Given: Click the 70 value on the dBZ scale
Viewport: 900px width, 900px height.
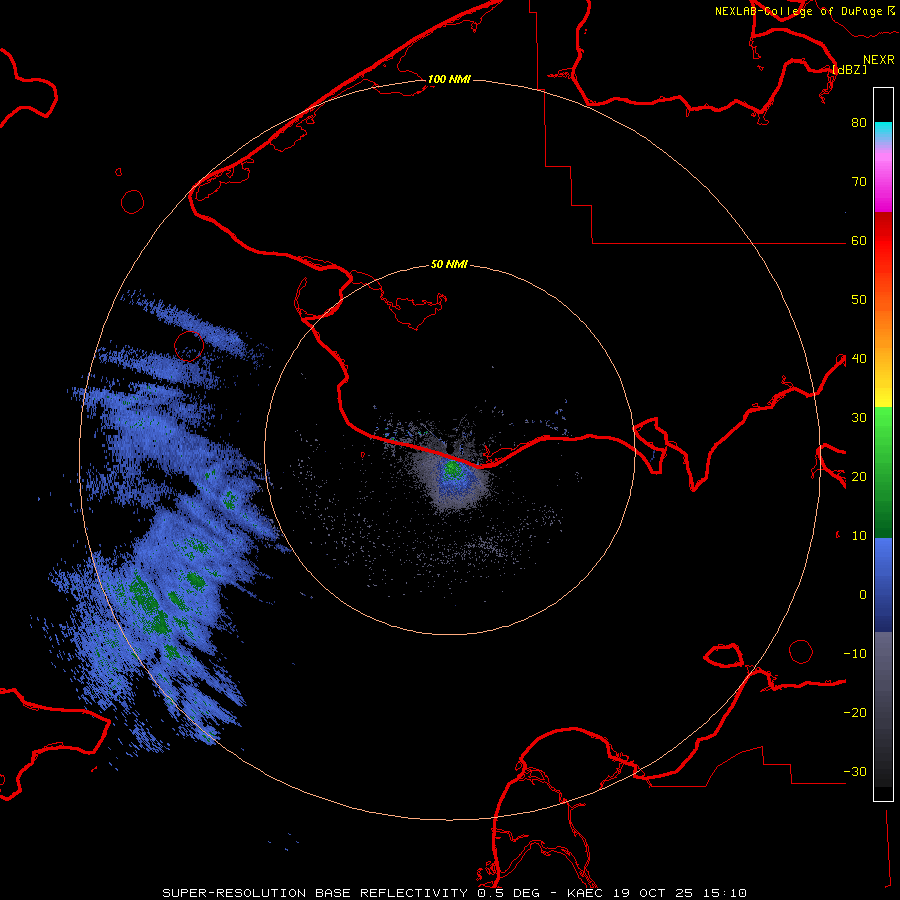Looking at the screenshot, I should coord(859,182).
